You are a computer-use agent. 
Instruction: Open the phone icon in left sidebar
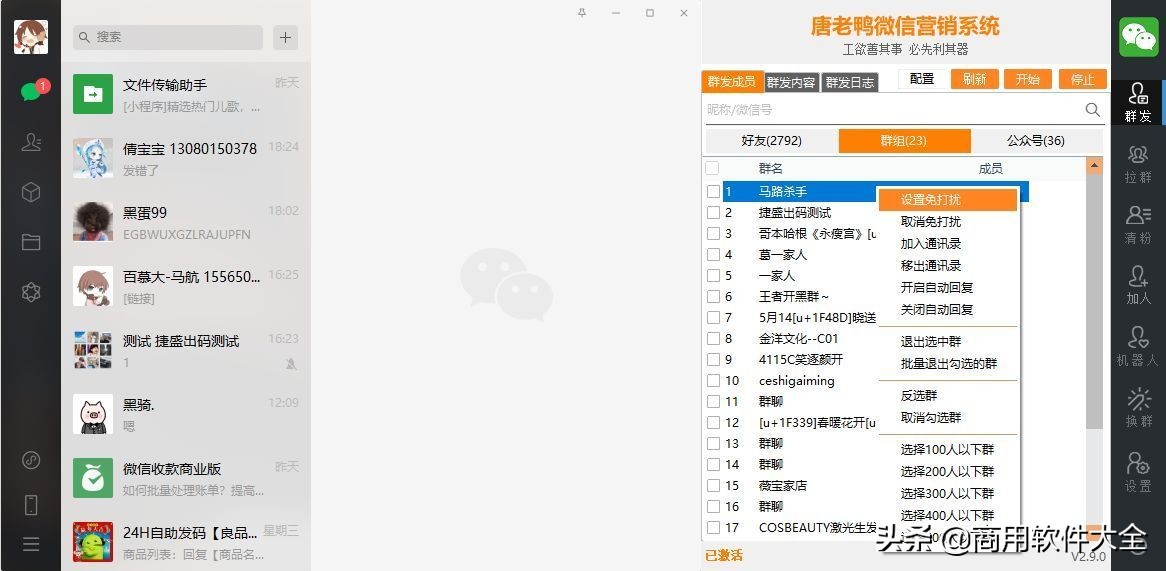coord(30,505)
